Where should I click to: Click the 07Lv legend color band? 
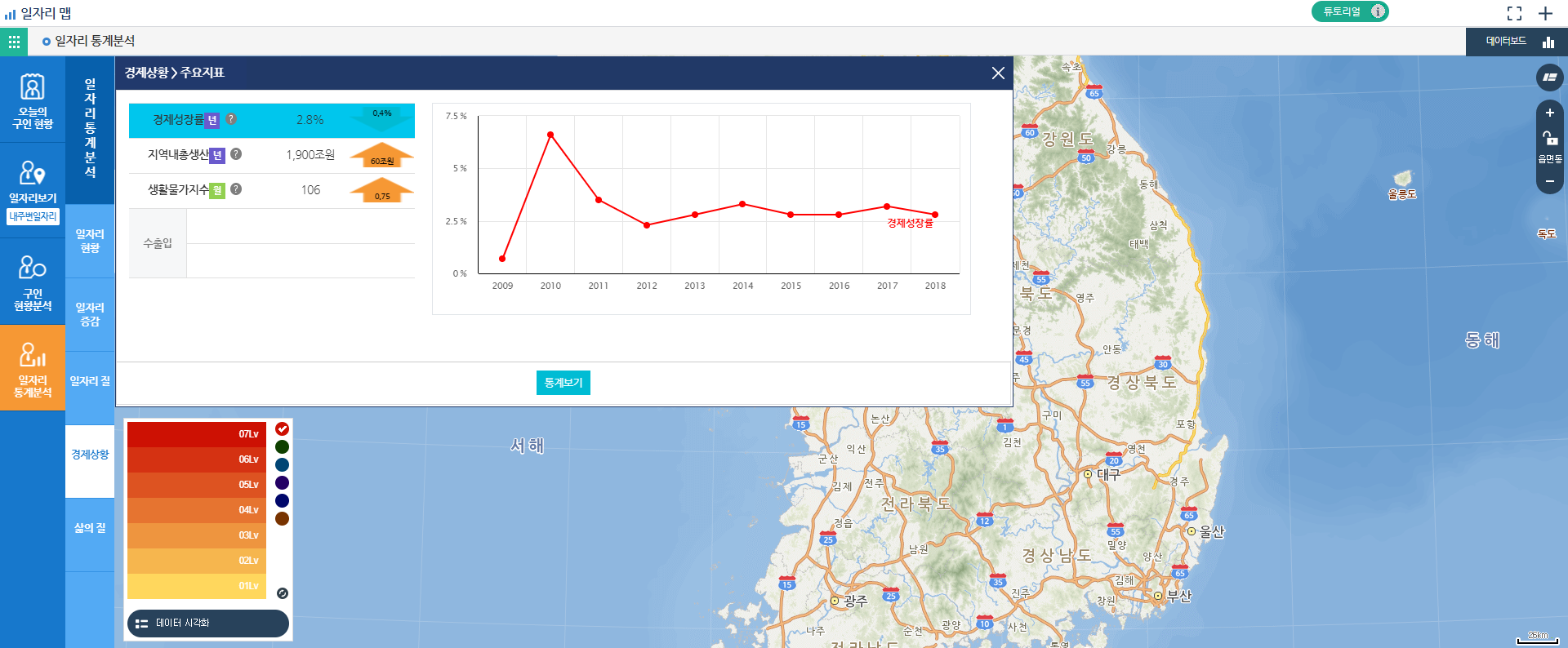(x=196, y=434)
